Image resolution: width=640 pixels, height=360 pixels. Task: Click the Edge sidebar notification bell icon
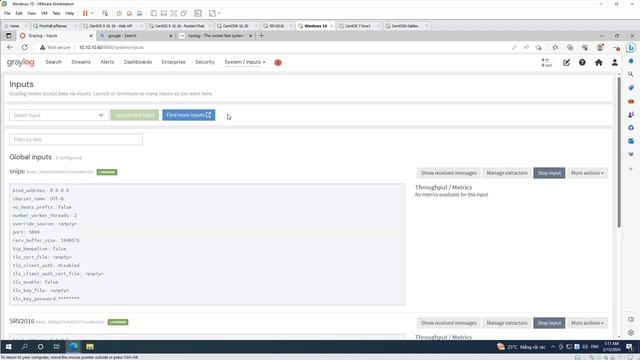(x=631, y=61)
